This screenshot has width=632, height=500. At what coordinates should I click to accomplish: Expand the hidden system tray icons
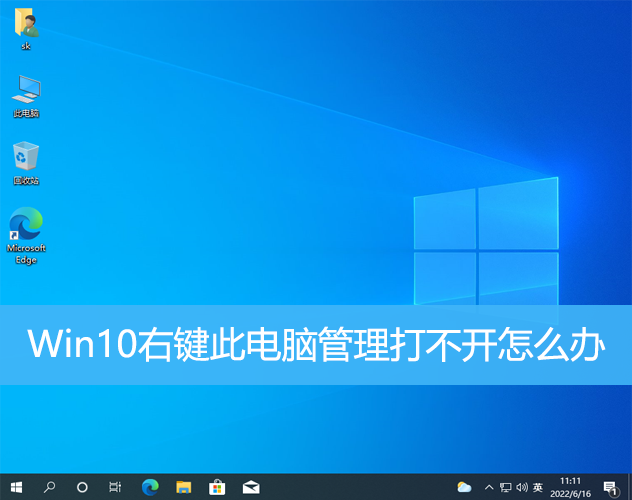click(x=488, y=487)
